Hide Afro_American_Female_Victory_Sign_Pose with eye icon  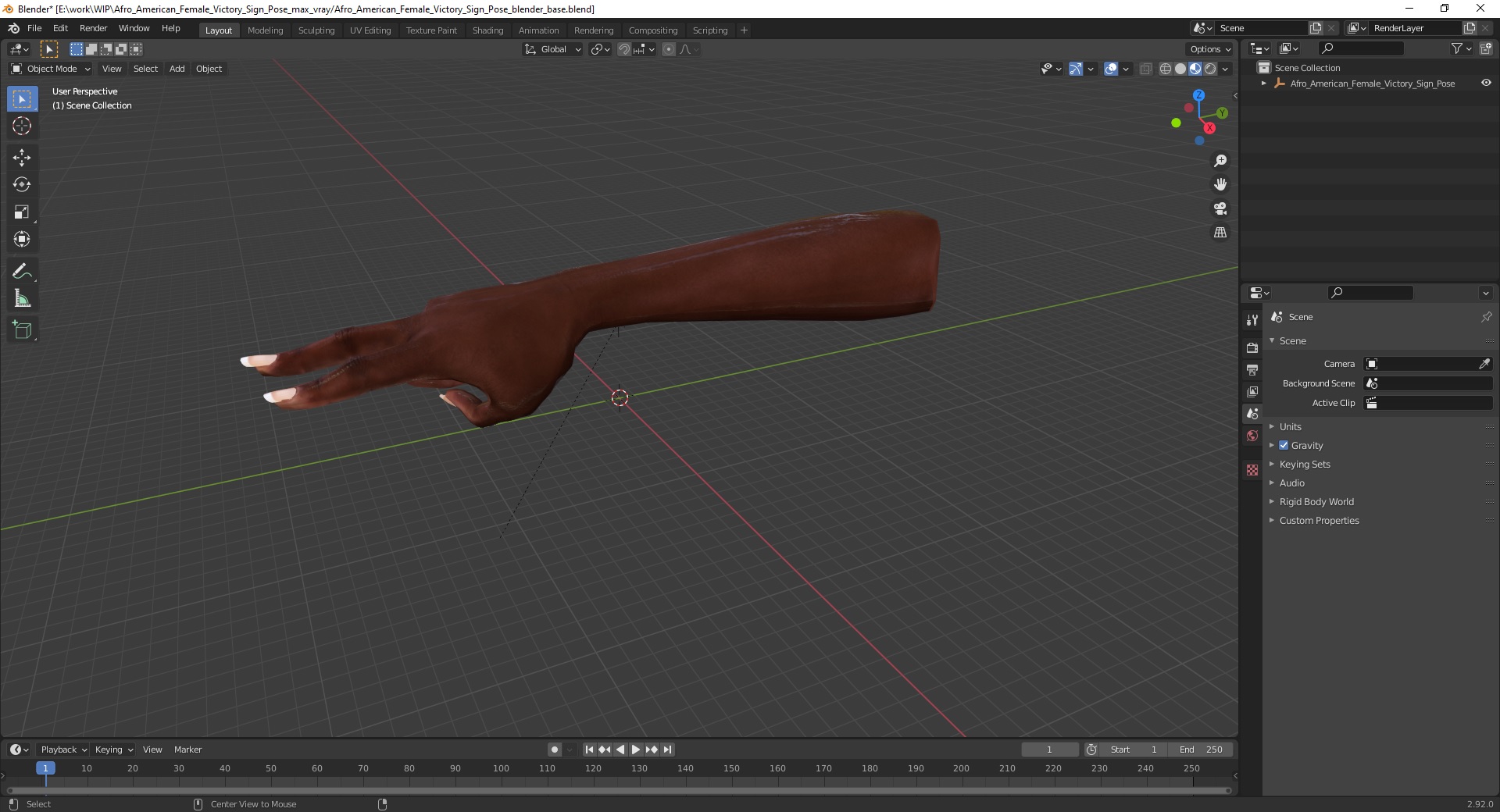click(x=1486, y=84)
